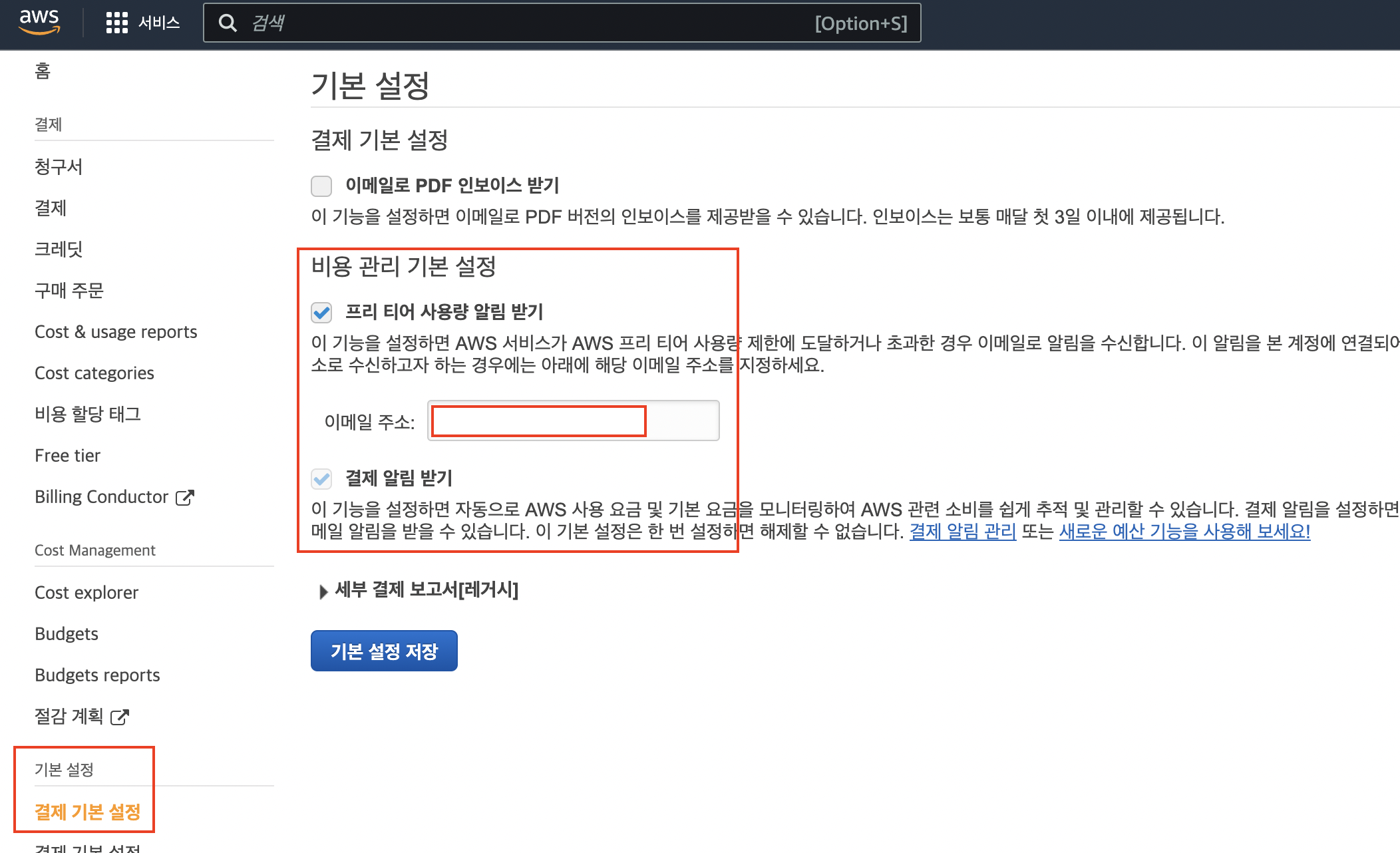Click external link icon beside 절감 계획
The height and width of the screenshot is (853, 1400).
119,717
